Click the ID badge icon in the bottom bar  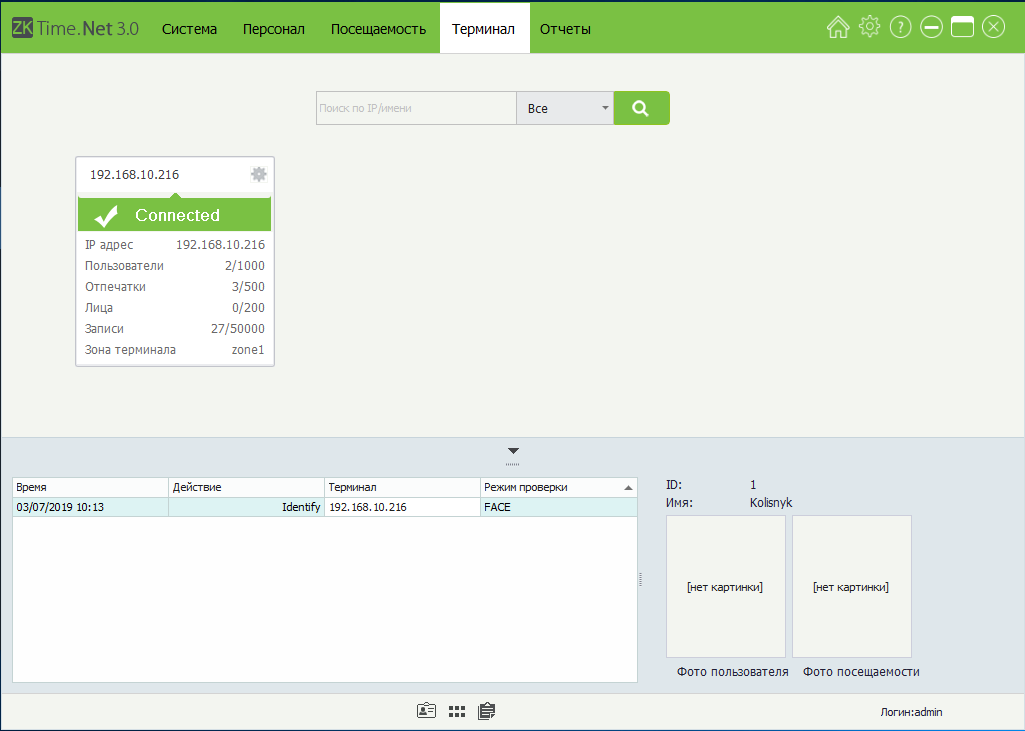tap(427, 711)
